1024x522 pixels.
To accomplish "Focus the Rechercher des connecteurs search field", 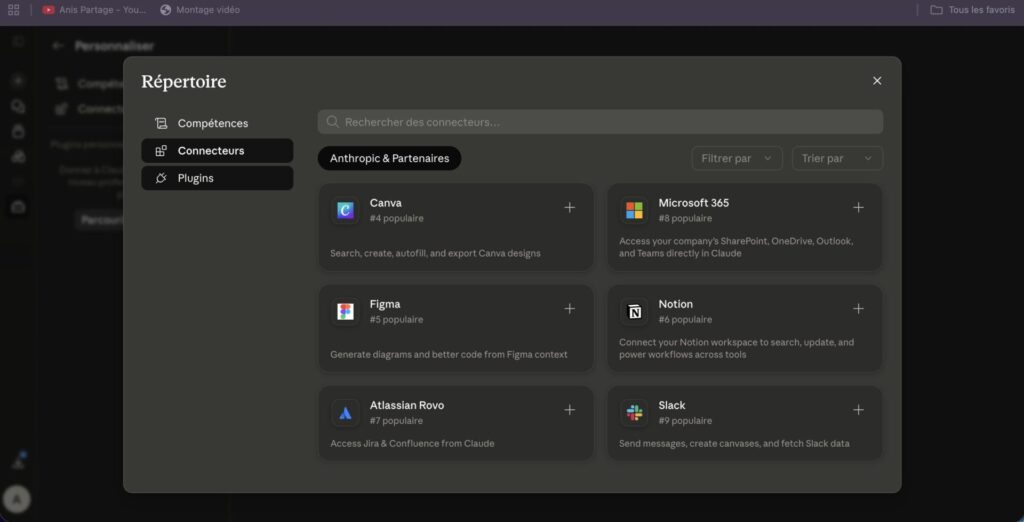I will [x=600, y=122].
